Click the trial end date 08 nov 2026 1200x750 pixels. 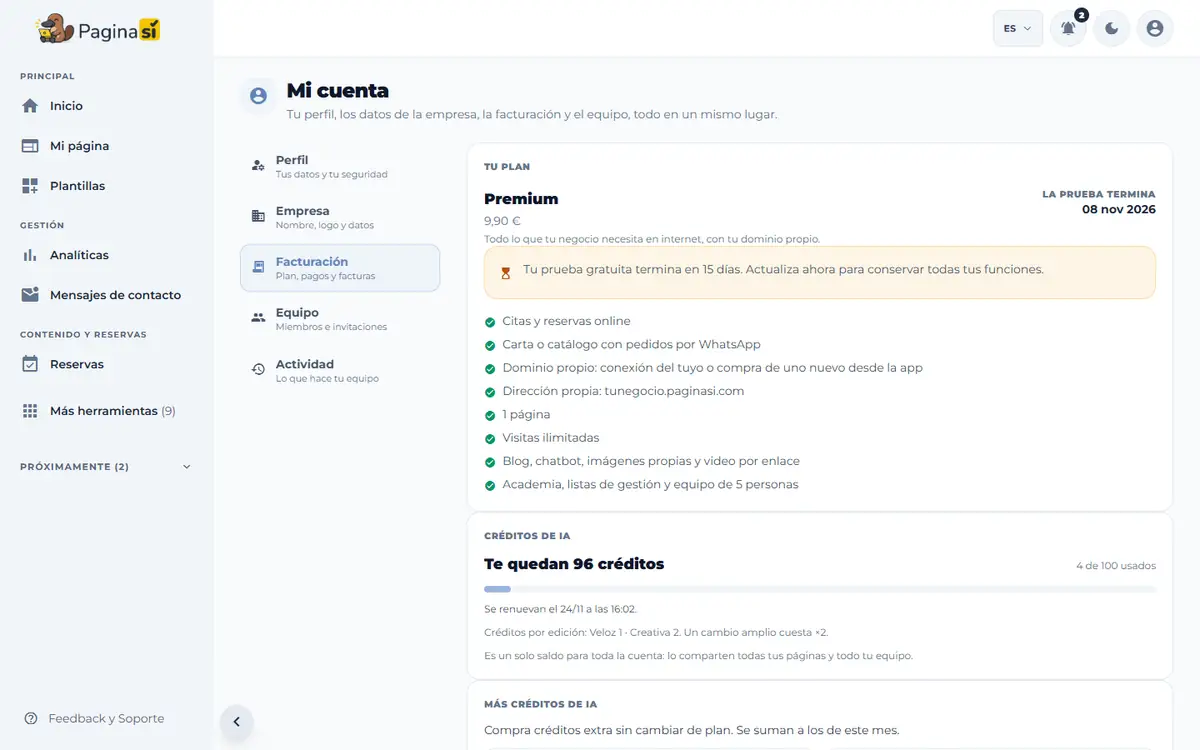point(1119,210)
